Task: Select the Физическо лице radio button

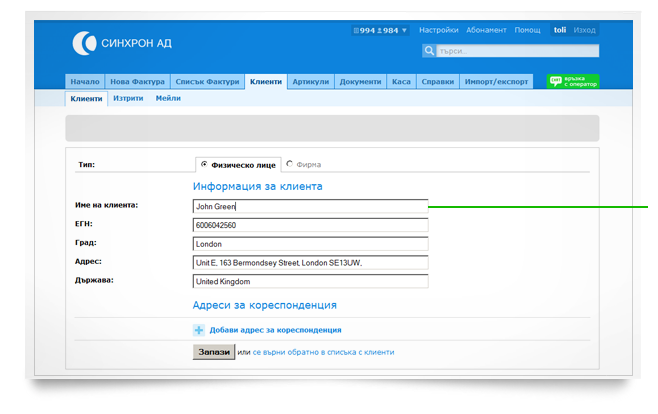Action: point(204,164)
